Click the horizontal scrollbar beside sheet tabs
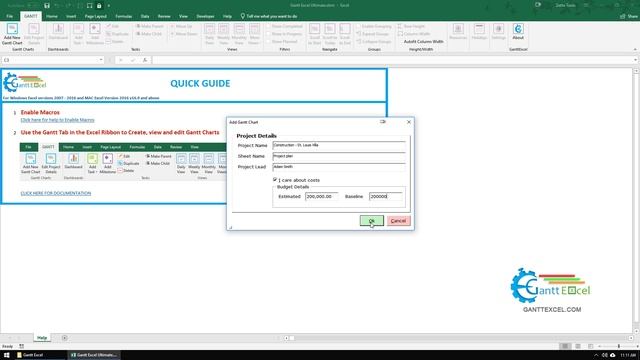This screenshot has width=640, height=360. click(x=459, y=338)
